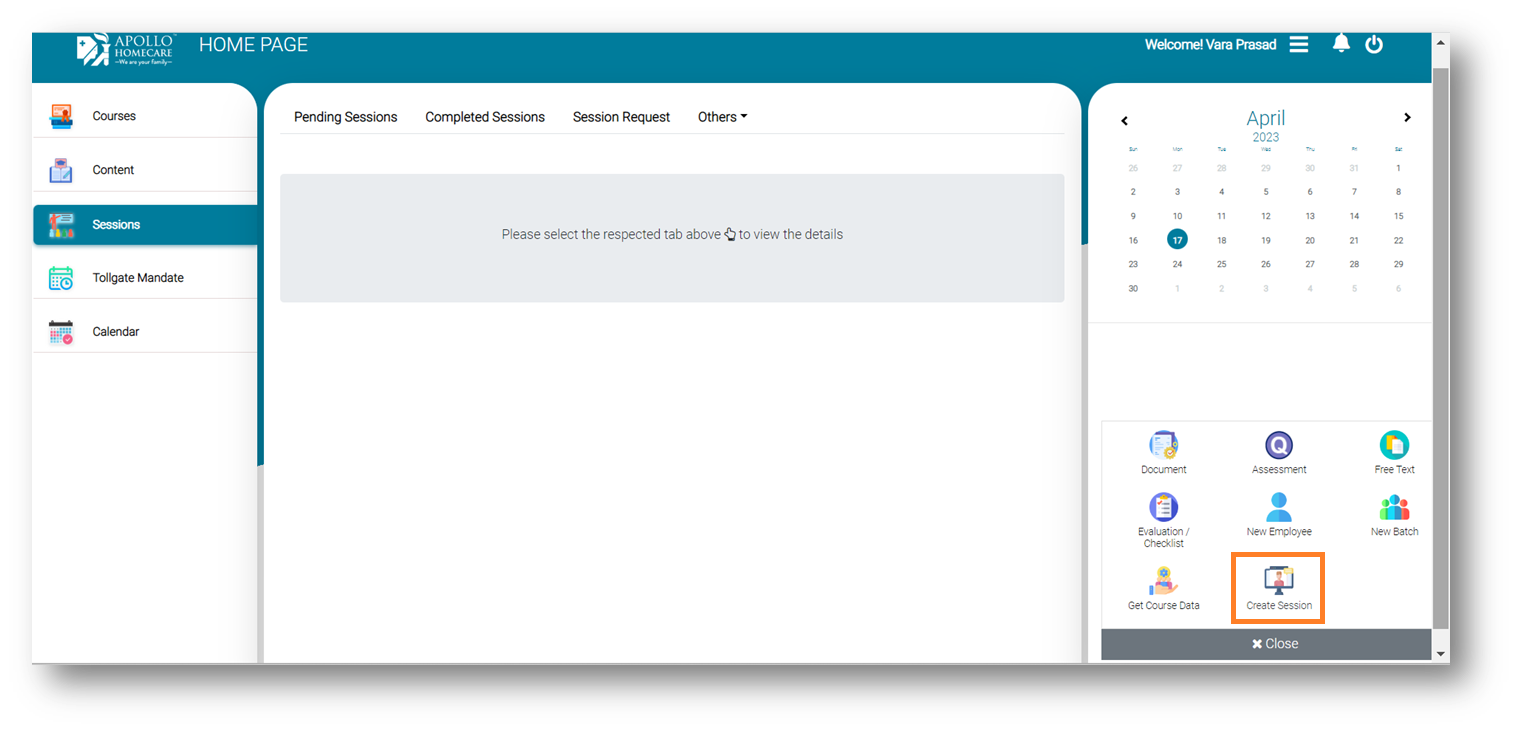Open the Completed Sessions tab
The image size is (1515, 730).
[485, 117]
